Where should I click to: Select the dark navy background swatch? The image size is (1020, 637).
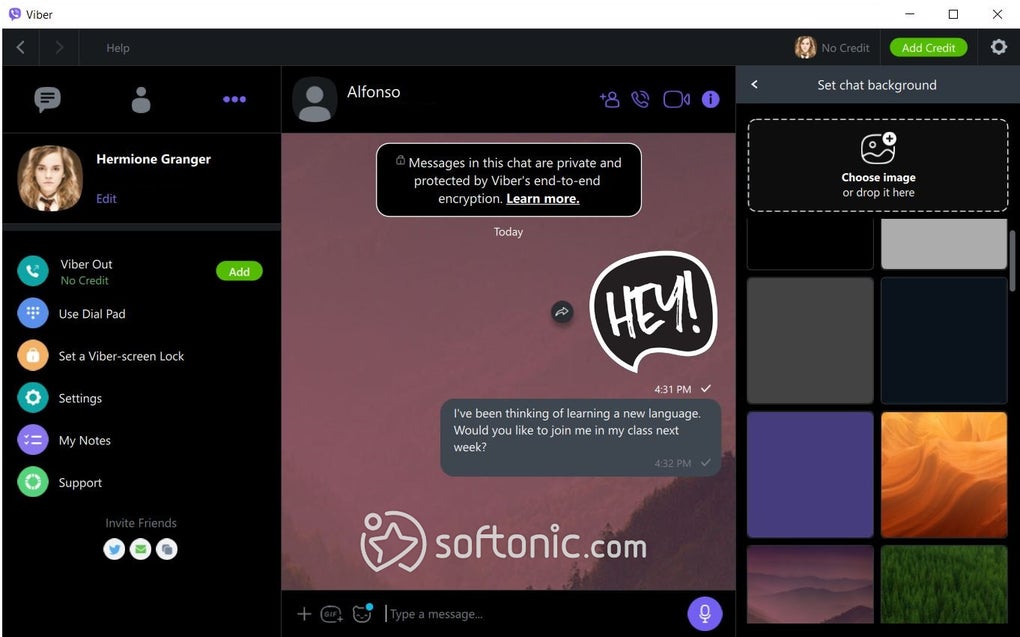(944, 340)
